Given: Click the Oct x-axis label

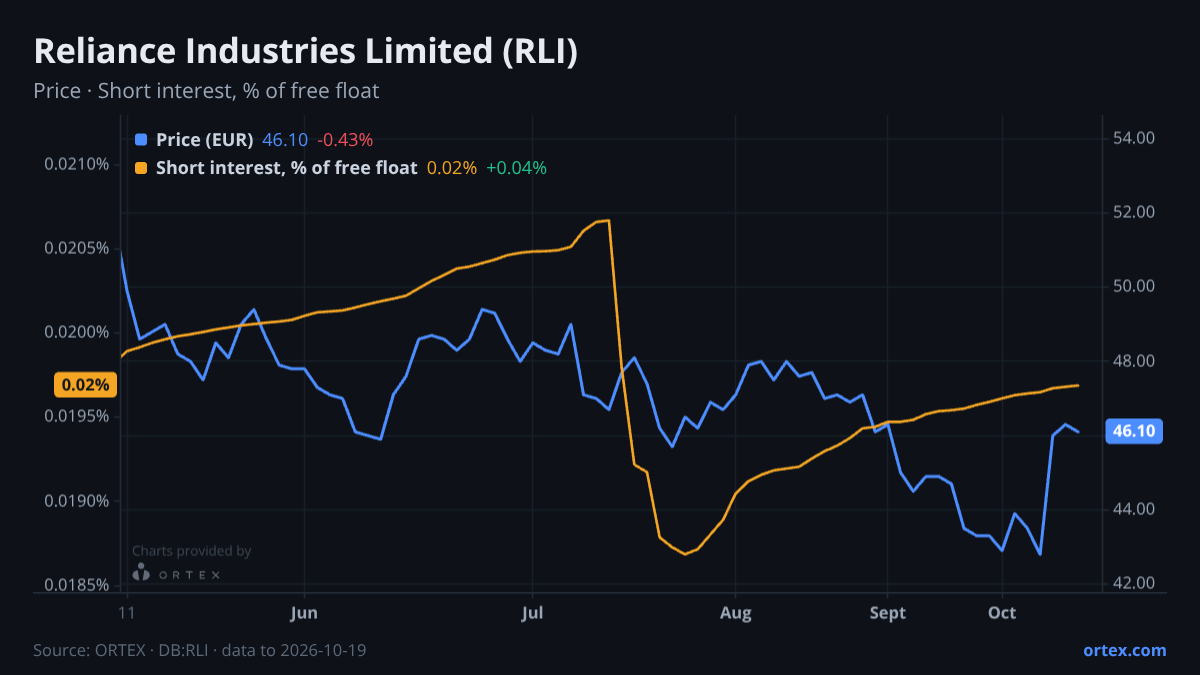Looking at the screenshot, I should 1002,612.
